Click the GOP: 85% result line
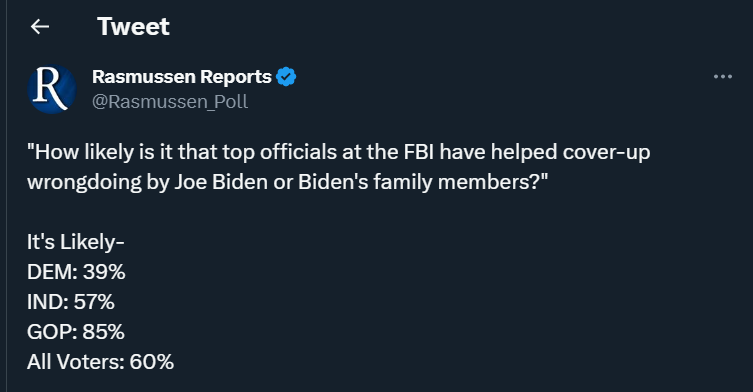This screenshot has width=753, height=392. [x=76, y=332]
